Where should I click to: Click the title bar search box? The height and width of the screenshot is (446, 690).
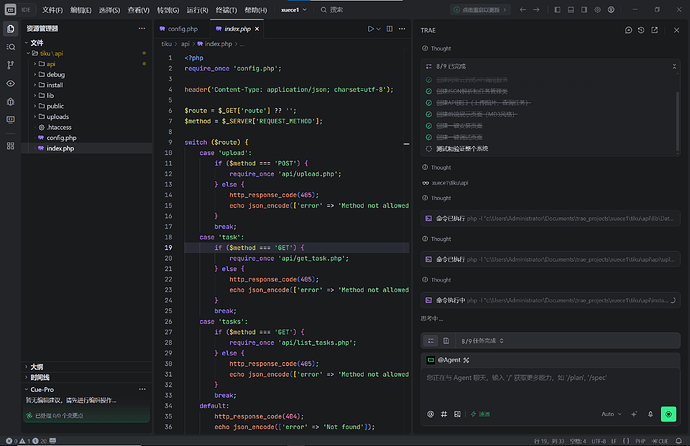point(332,10)
